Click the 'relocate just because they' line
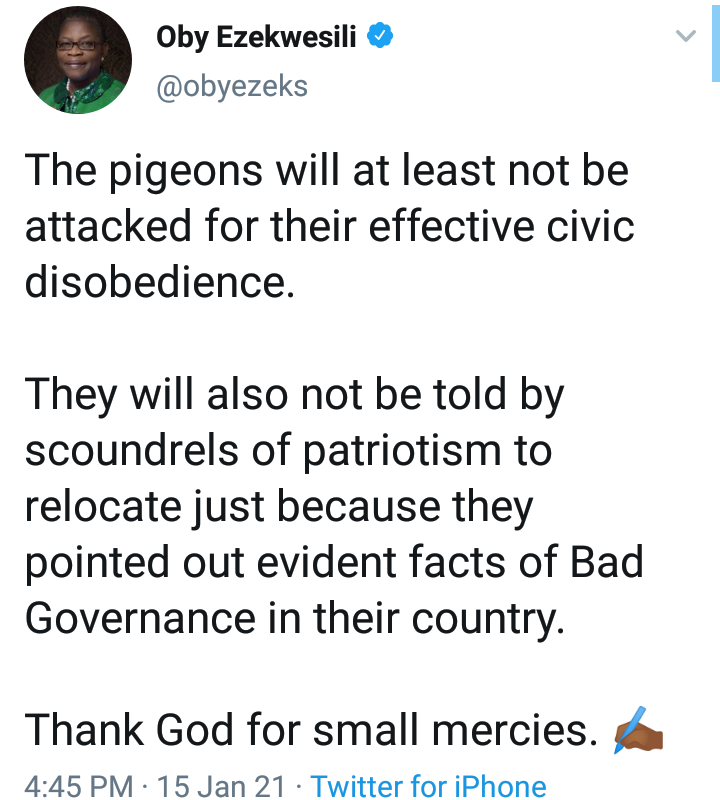This screenshot has width=720, height=800. point(279,507)
